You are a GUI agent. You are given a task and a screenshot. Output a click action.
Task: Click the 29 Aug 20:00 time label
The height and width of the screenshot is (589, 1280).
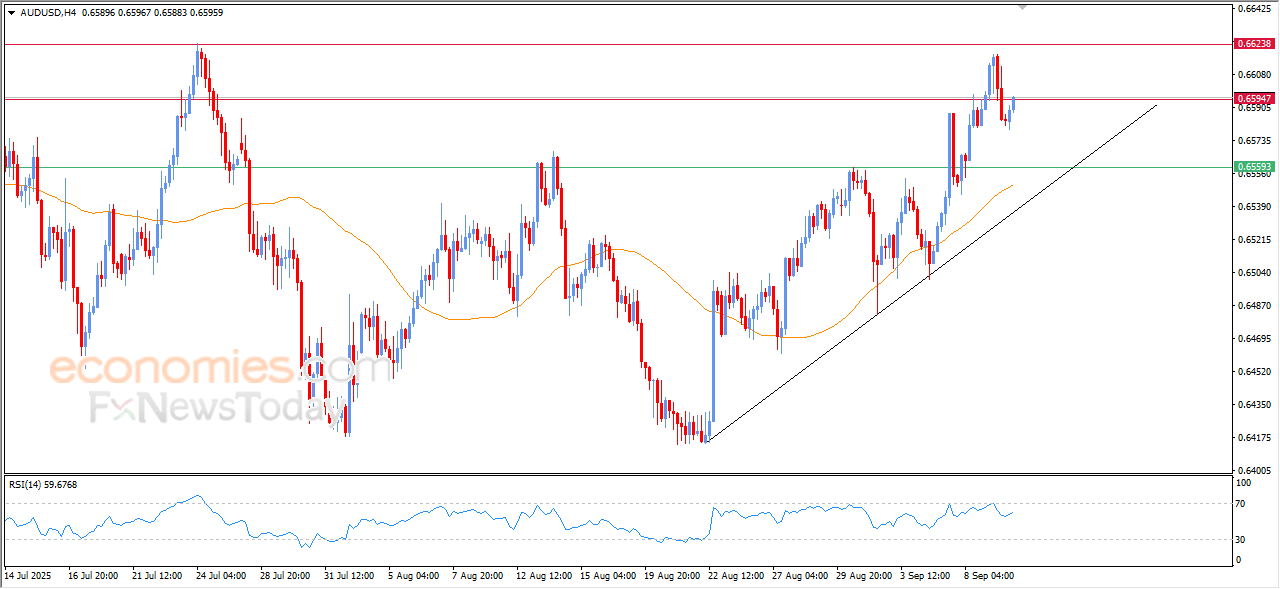[x=863, y=576]
